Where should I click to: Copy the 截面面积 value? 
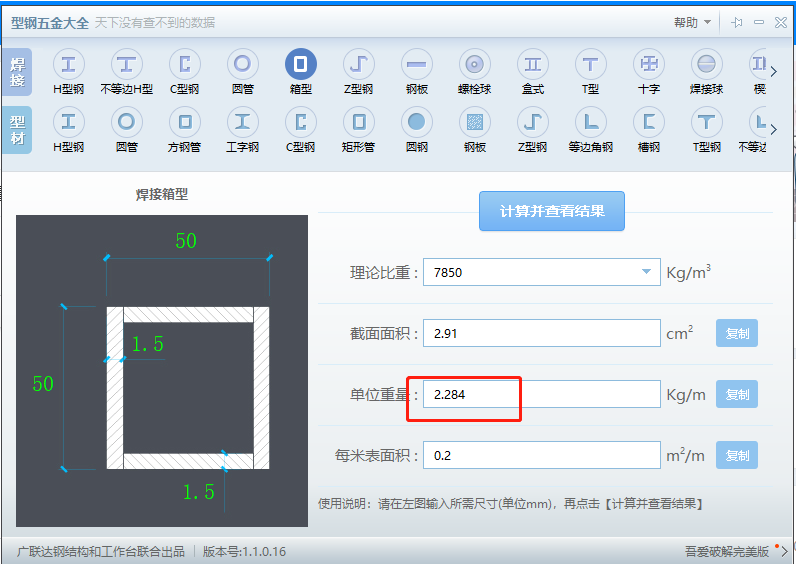tap(737, 334)
